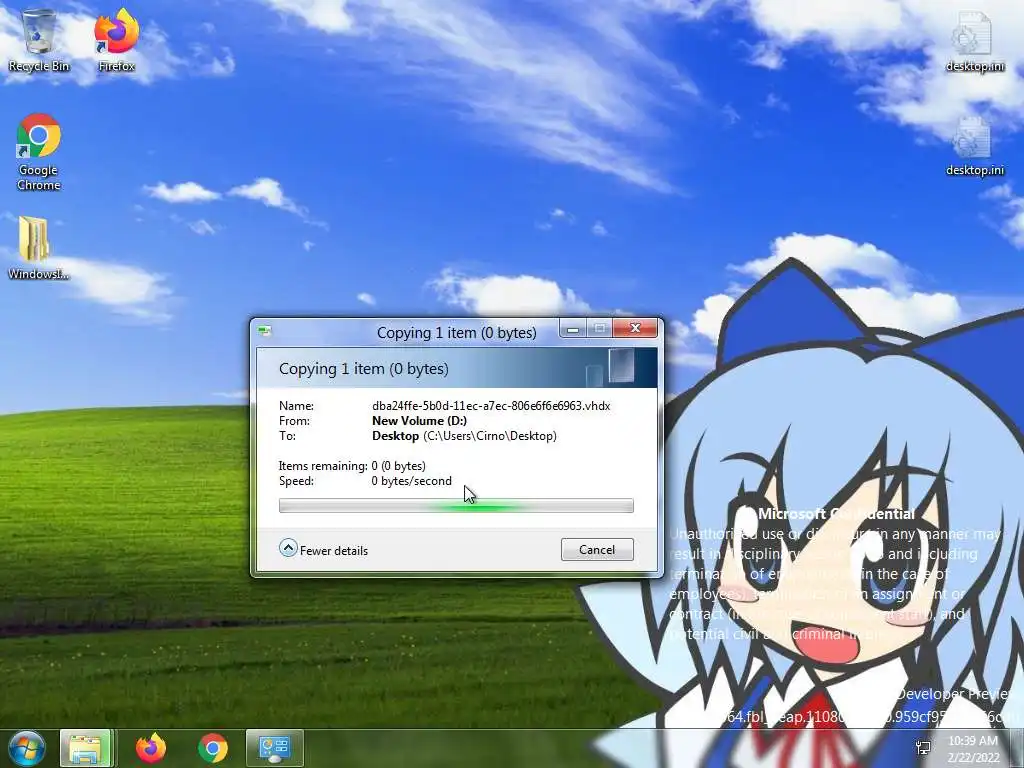Select the Google Chrome desktop shortcut
The width and height of the screenshot is (1024, 768).
(39, 152)
